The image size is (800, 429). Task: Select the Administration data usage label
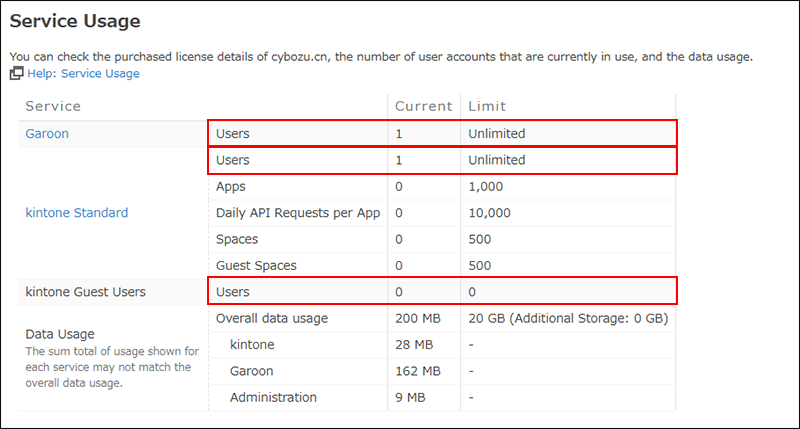(x=273, y=397)
